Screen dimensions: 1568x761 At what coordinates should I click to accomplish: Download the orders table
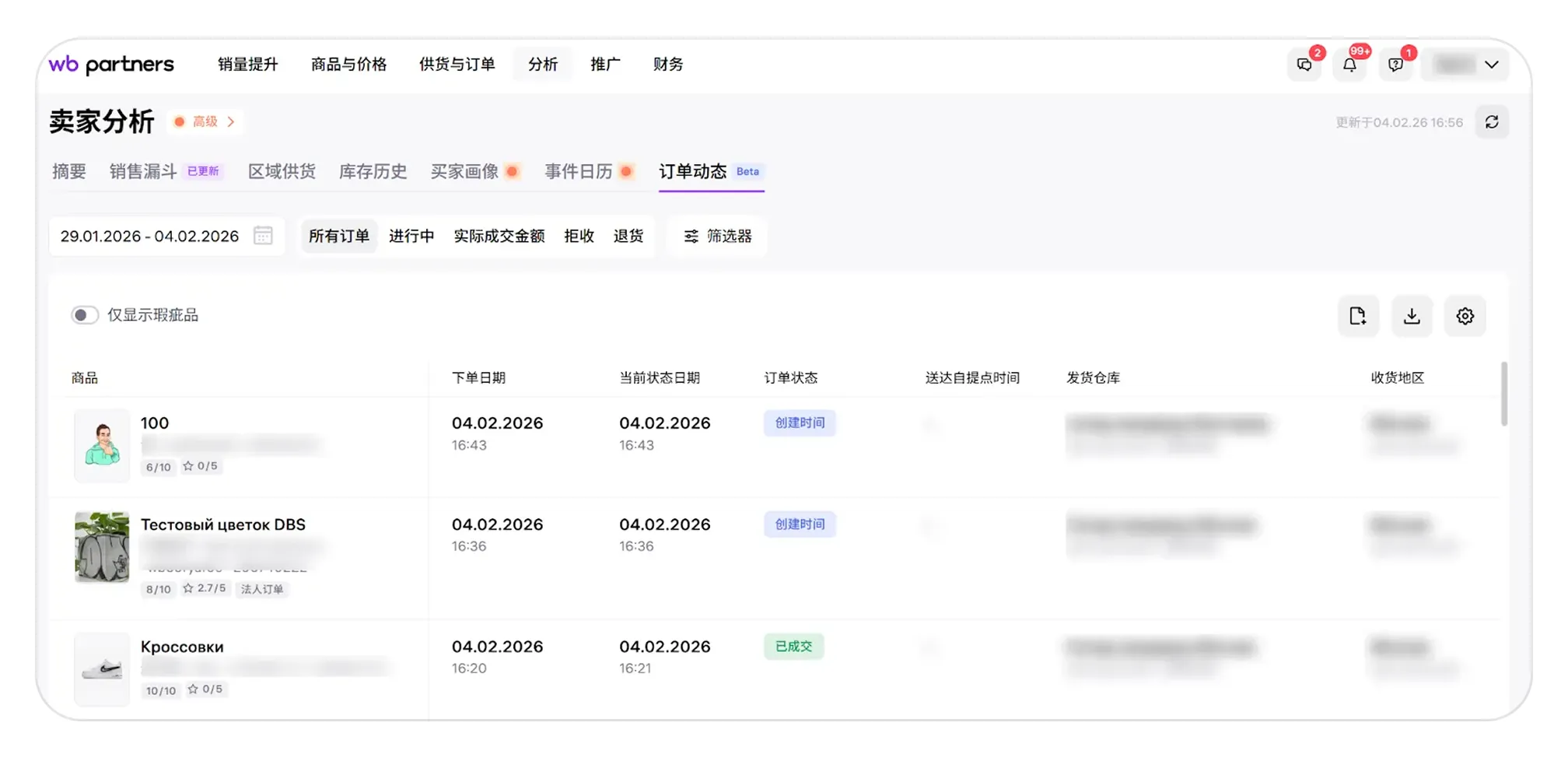tap(1411, 316)
